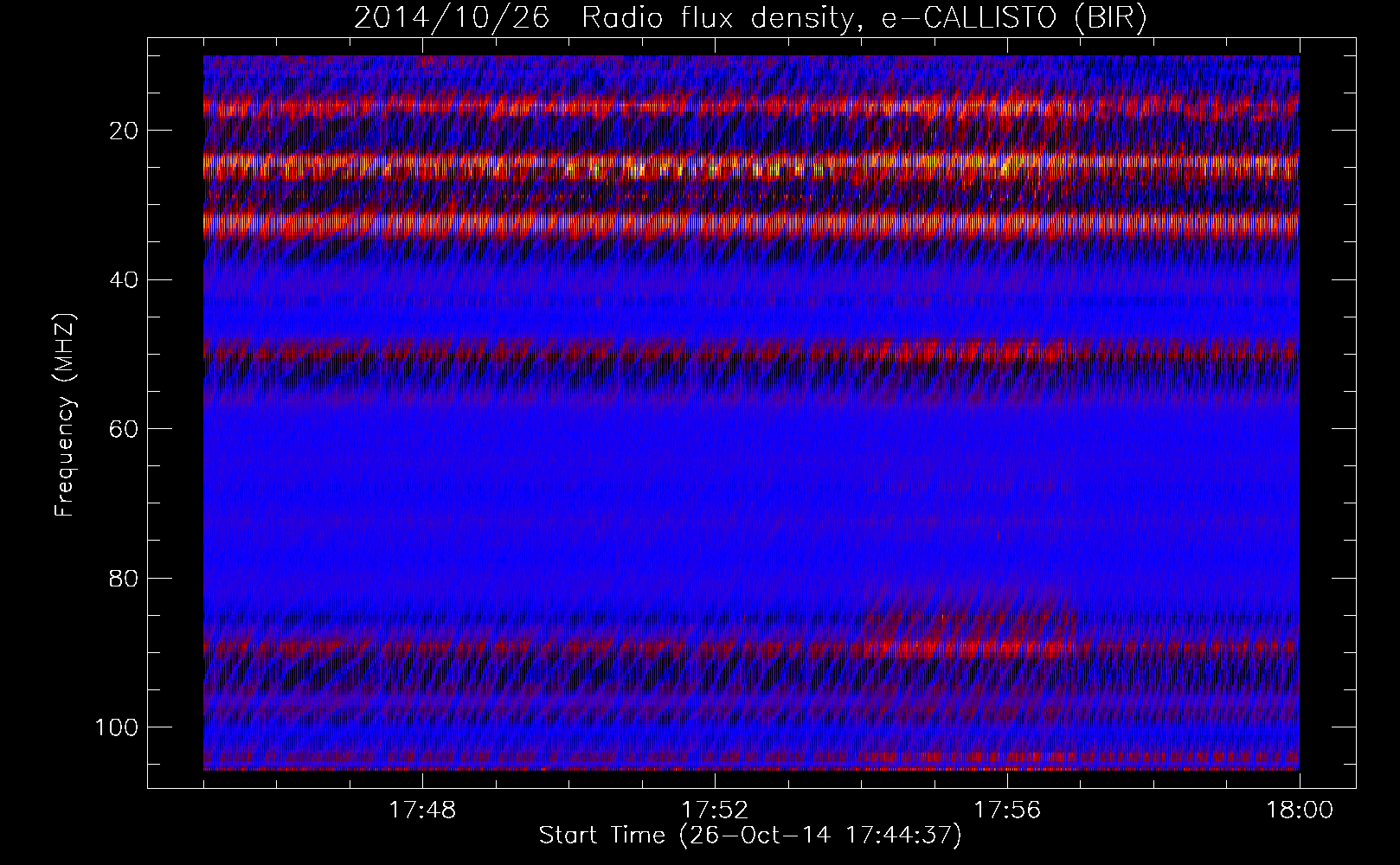Click the 'Frequency (MHZ)' y-axis label
Image resolution: width=1400 pixels, height=865 pixels.
pos(66,415)
